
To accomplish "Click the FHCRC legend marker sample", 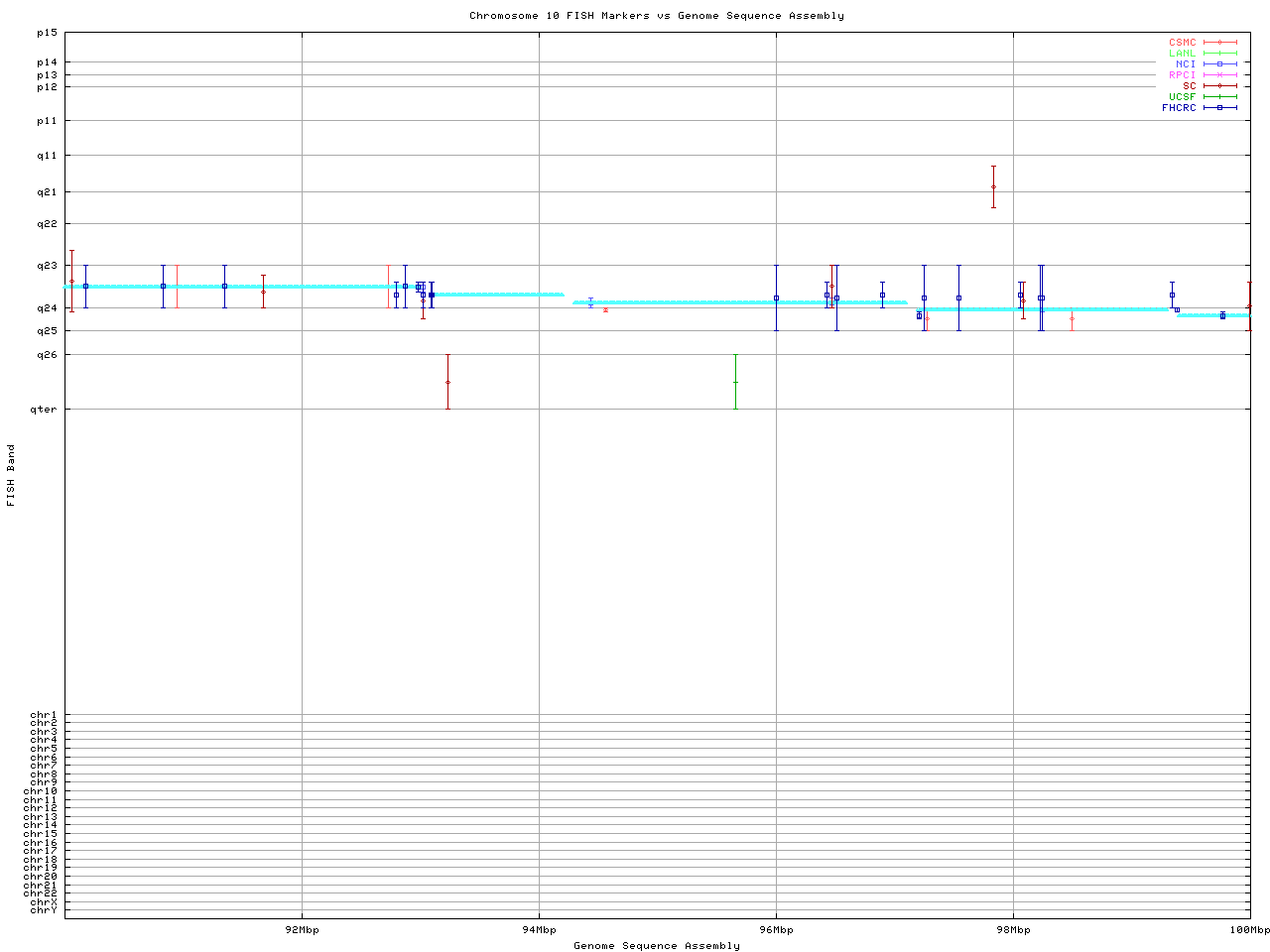I will click(1219, 108).
